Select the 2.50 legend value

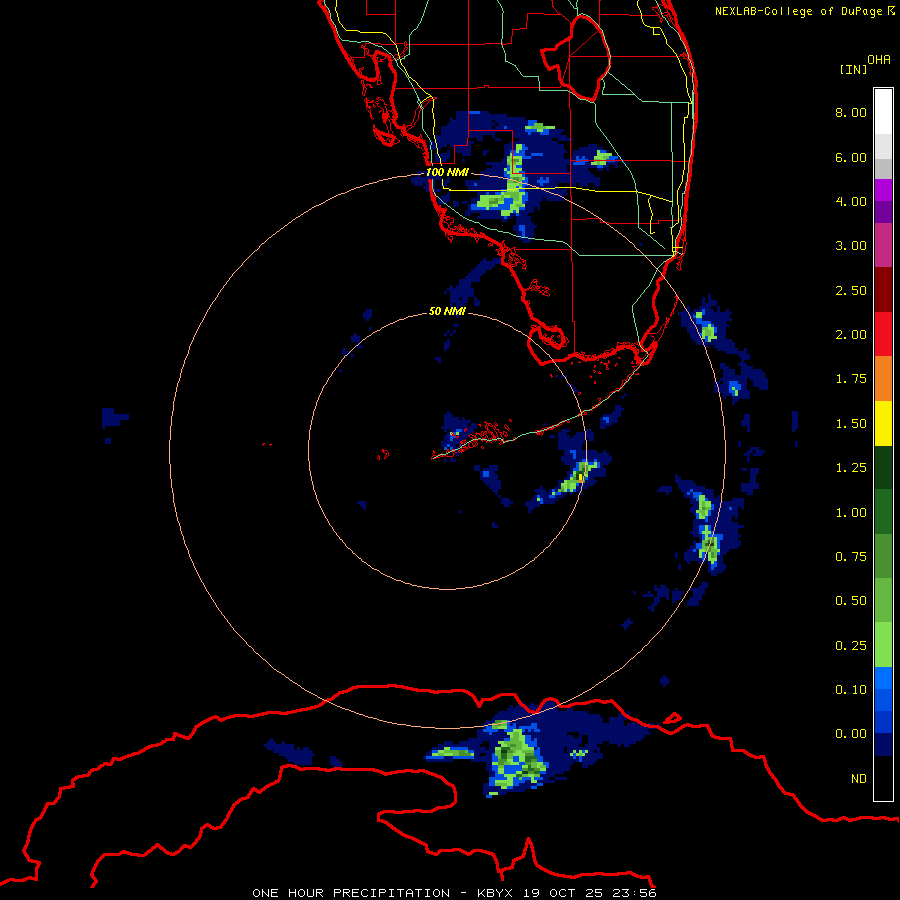tap(851, 290)
